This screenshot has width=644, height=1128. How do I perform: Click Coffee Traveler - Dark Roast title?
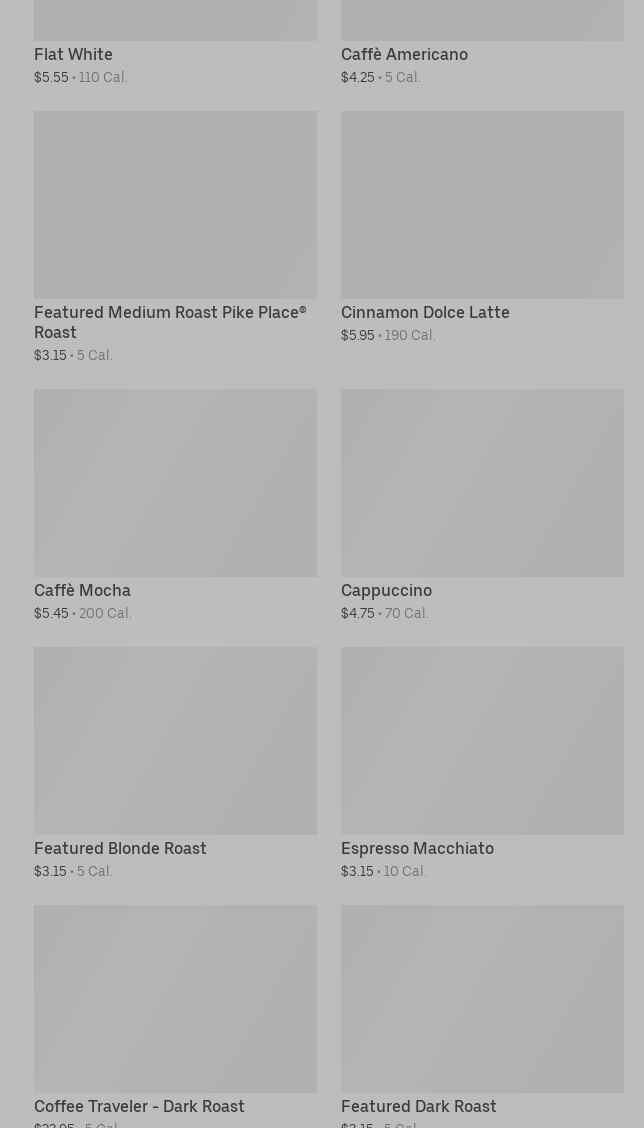(x=139, y=1107)
